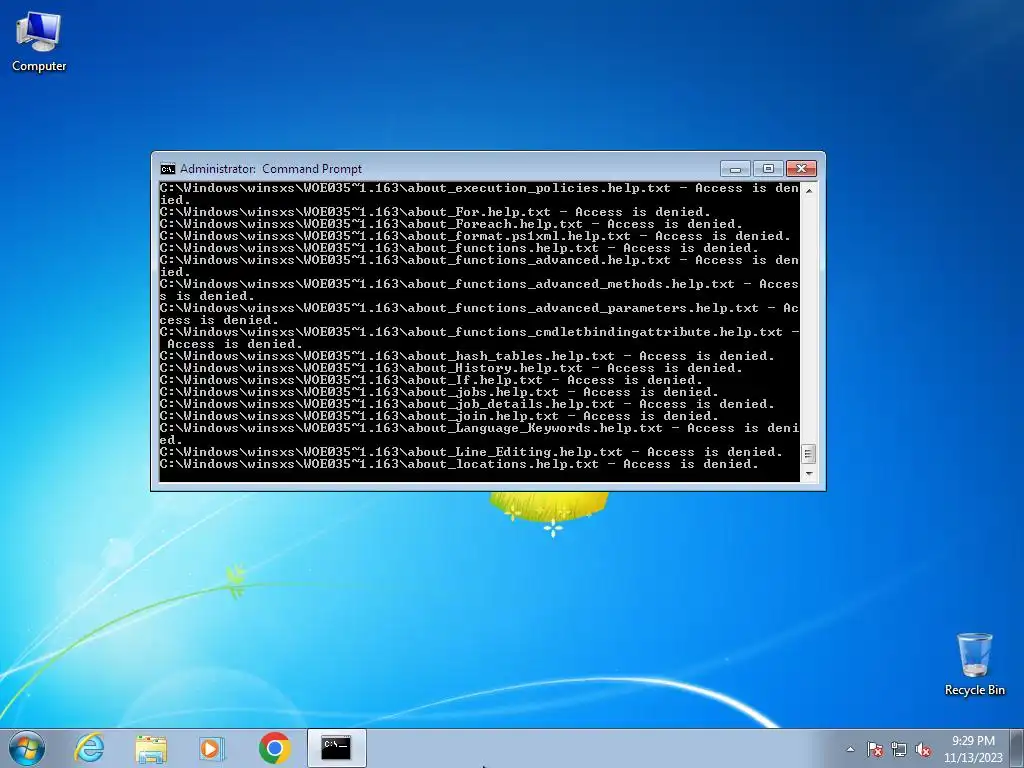The width and height of the screenshot is (1024, 768).
Task: Launch Internet Explorer from the taskbar
Action: click(x=89, y=748)
